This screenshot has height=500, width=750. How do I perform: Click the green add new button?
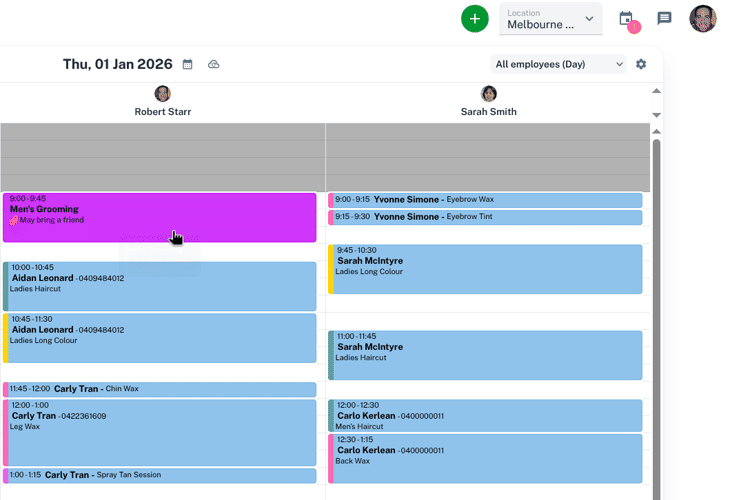point(475,18)
